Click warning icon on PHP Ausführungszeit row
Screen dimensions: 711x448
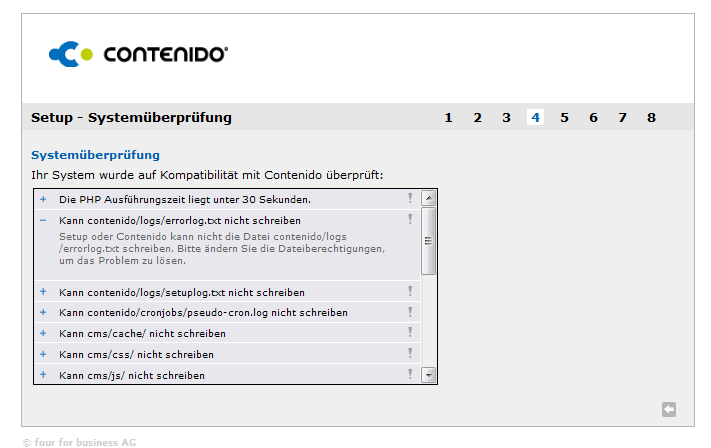[410, 198]
